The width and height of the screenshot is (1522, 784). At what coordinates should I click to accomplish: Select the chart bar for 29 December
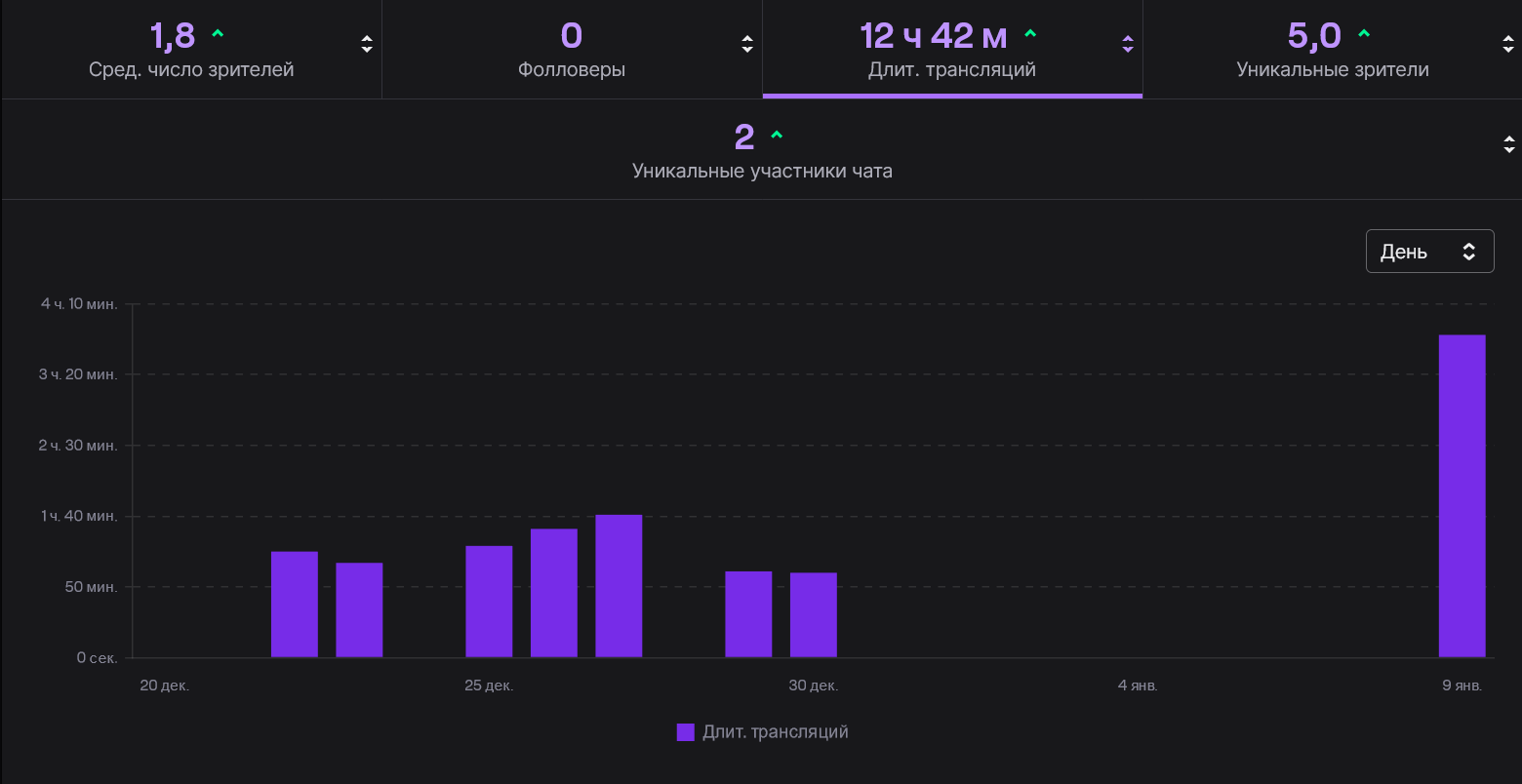(748, 614)
